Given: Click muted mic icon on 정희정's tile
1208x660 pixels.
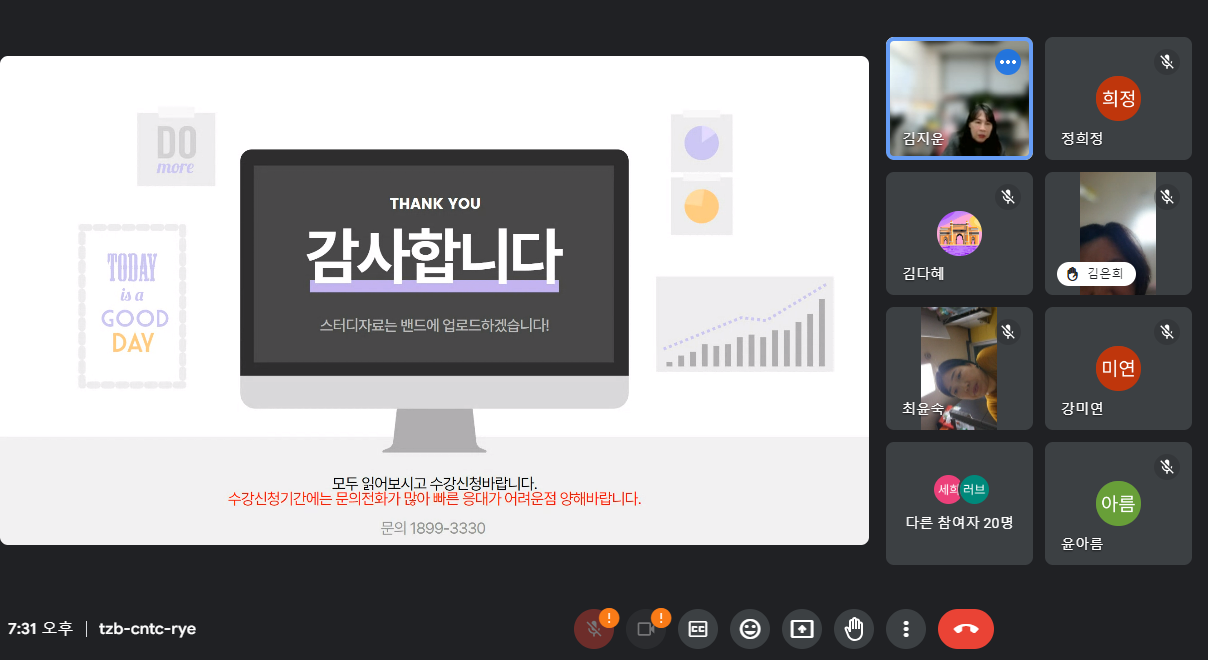Looking at the screenshot, I should click(x=1166, y=62).
